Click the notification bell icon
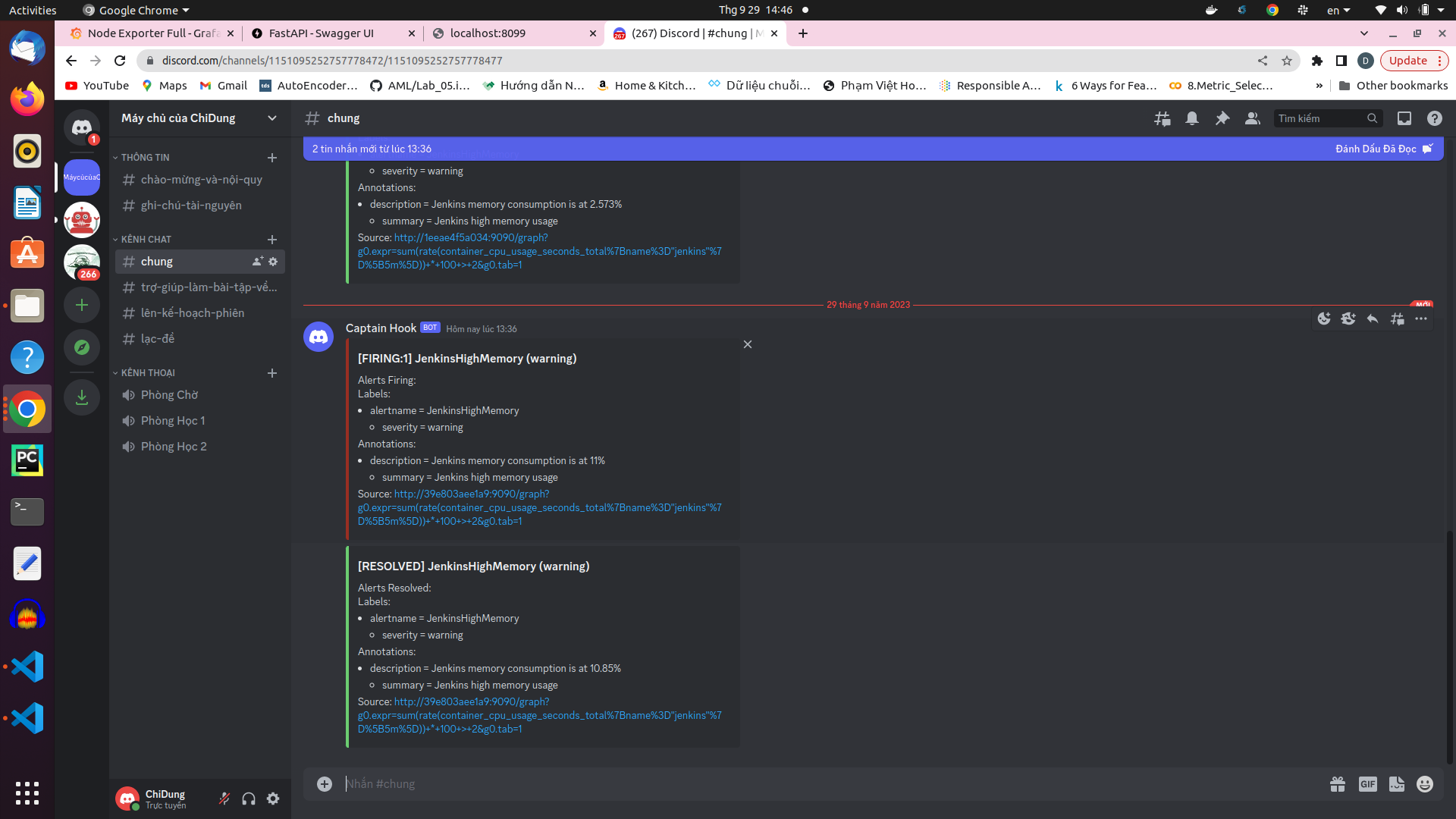Image resolution: width=1456 pixels, height=819 pixels. (1192, 118)
